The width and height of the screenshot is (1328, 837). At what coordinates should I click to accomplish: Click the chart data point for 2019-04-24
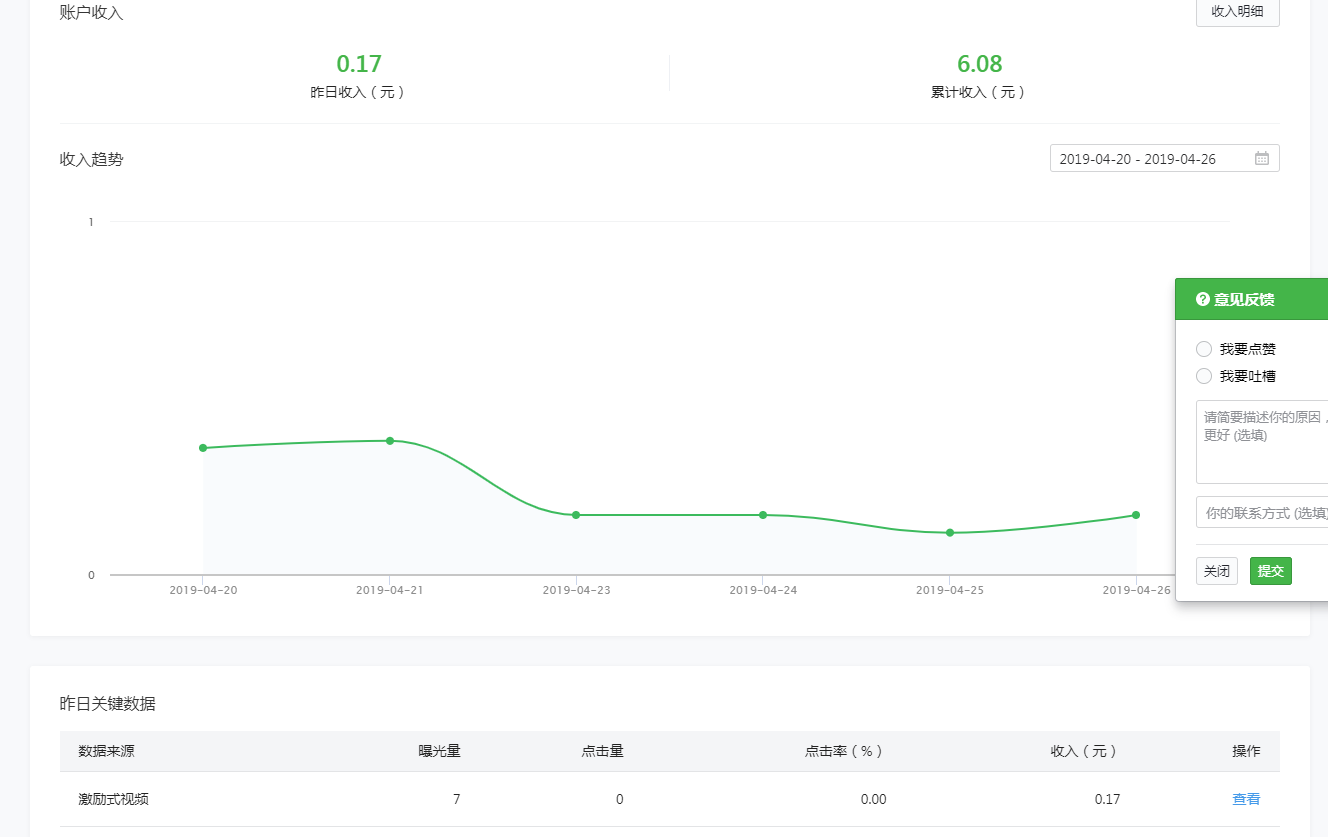(x=763, y=515)
